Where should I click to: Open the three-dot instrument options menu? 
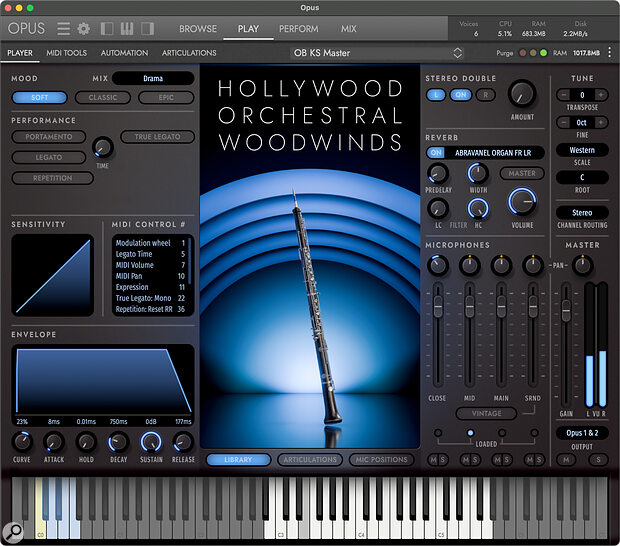pos(610,52)
